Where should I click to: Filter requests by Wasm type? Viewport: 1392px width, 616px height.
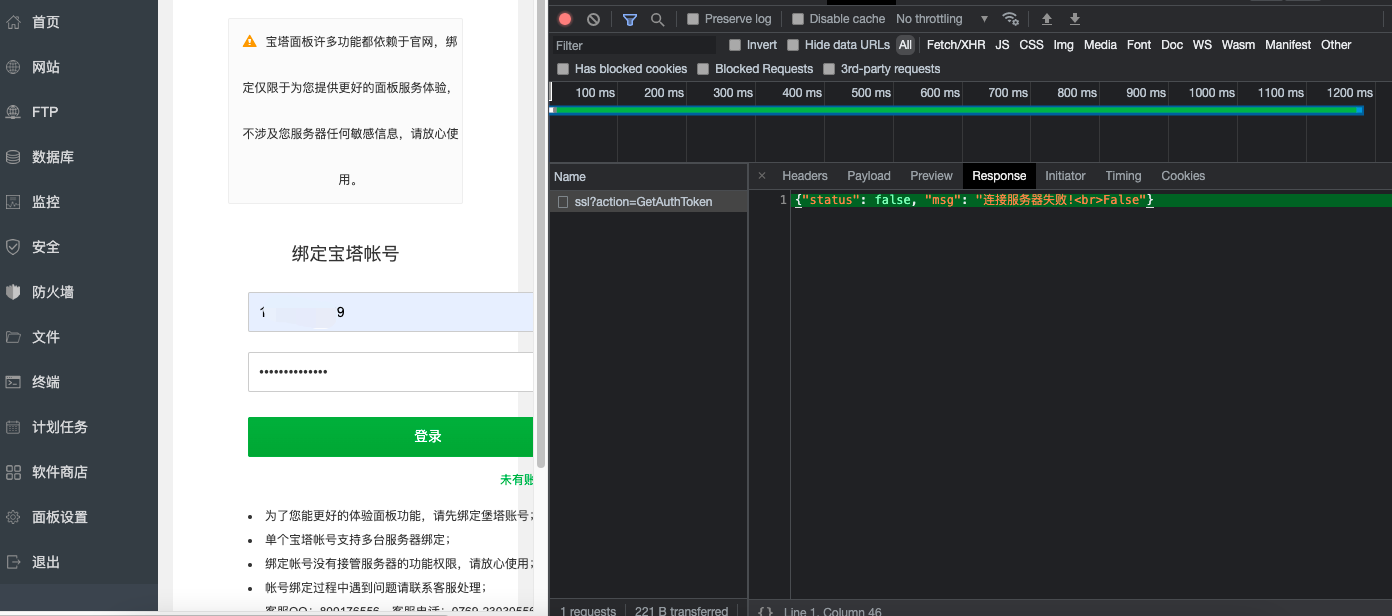[1238, 45]
